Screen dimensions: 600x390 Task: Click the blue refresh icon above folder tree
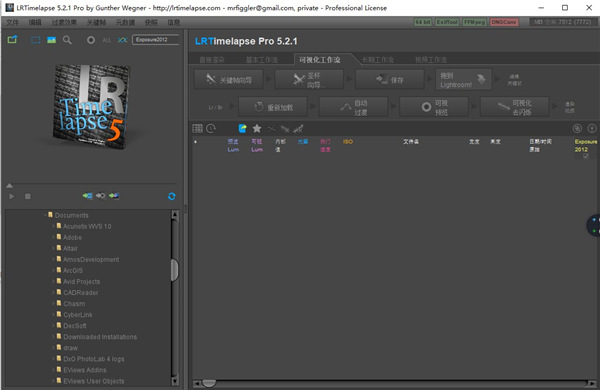point(172,196)
